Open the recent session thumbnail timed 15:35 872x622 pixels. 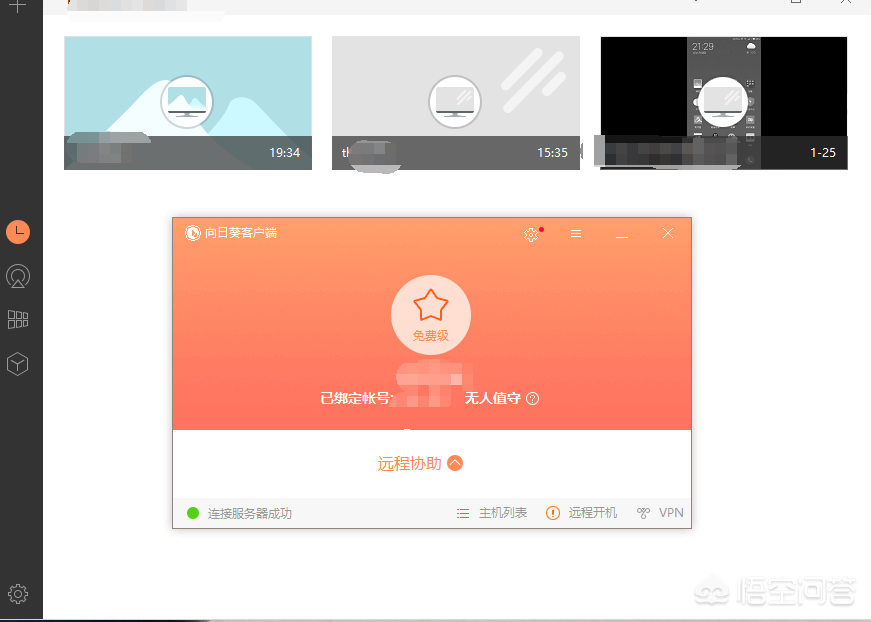(x=456, y=103)
